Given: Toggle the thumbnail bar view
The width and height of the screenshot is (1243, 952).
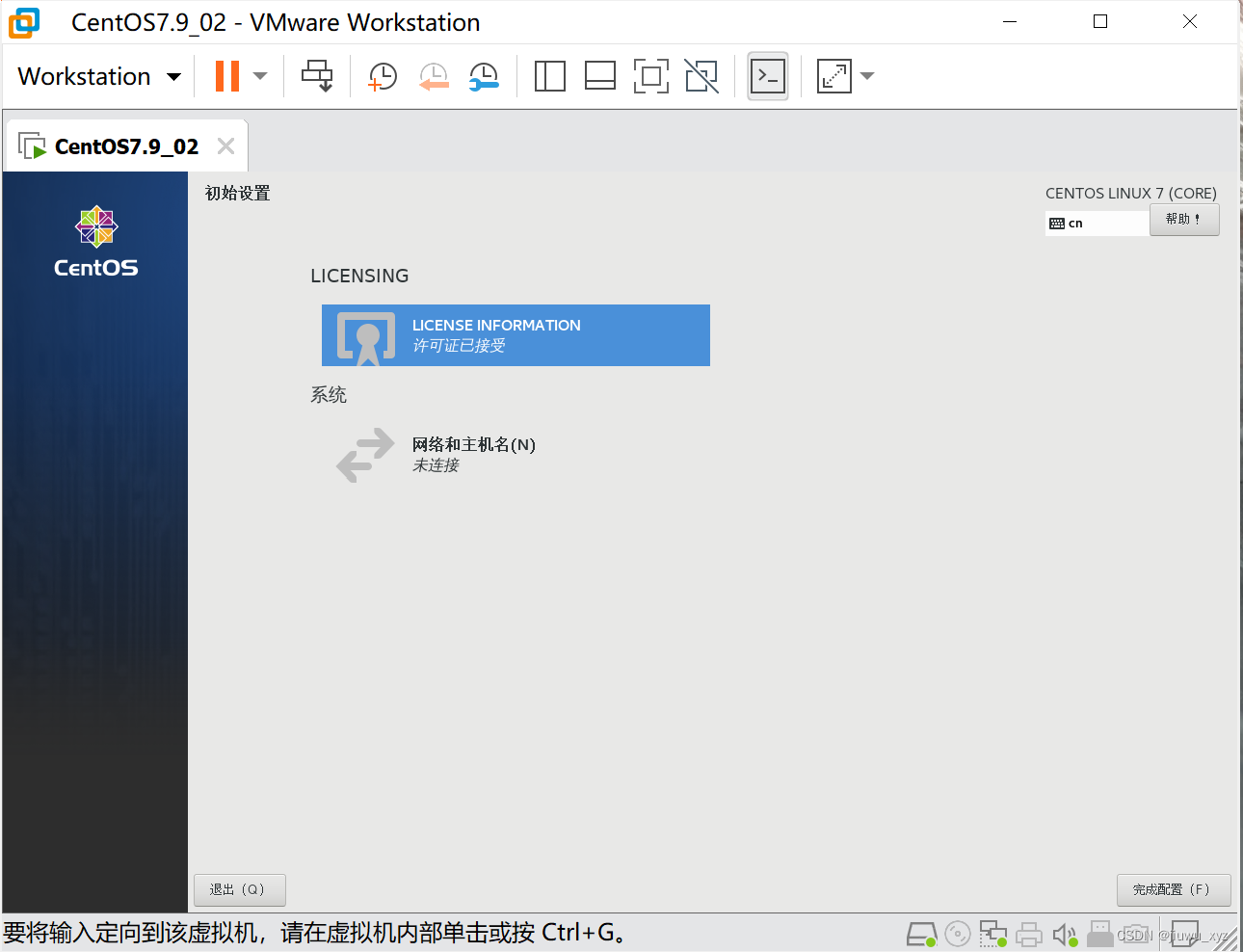Looking at the screenshot, I should click(600, 76).
